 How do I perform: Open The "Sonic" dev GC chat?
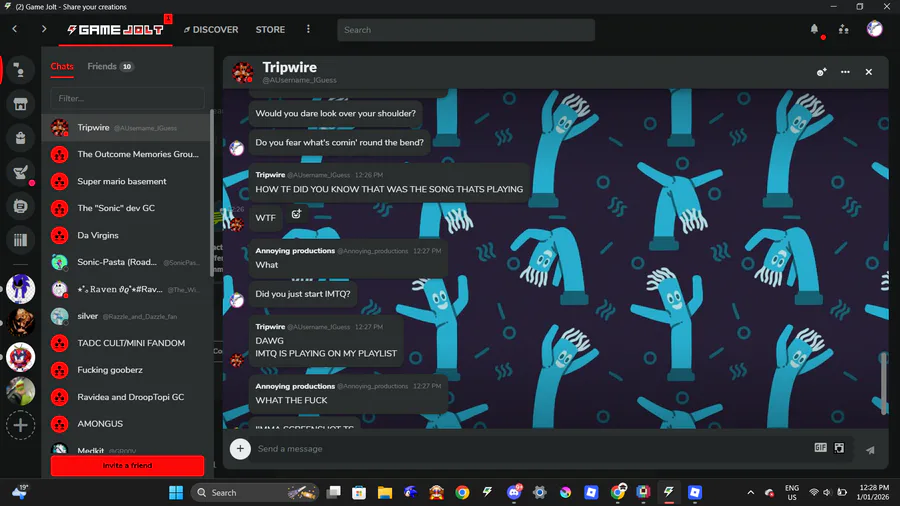(x=126, y=208)
